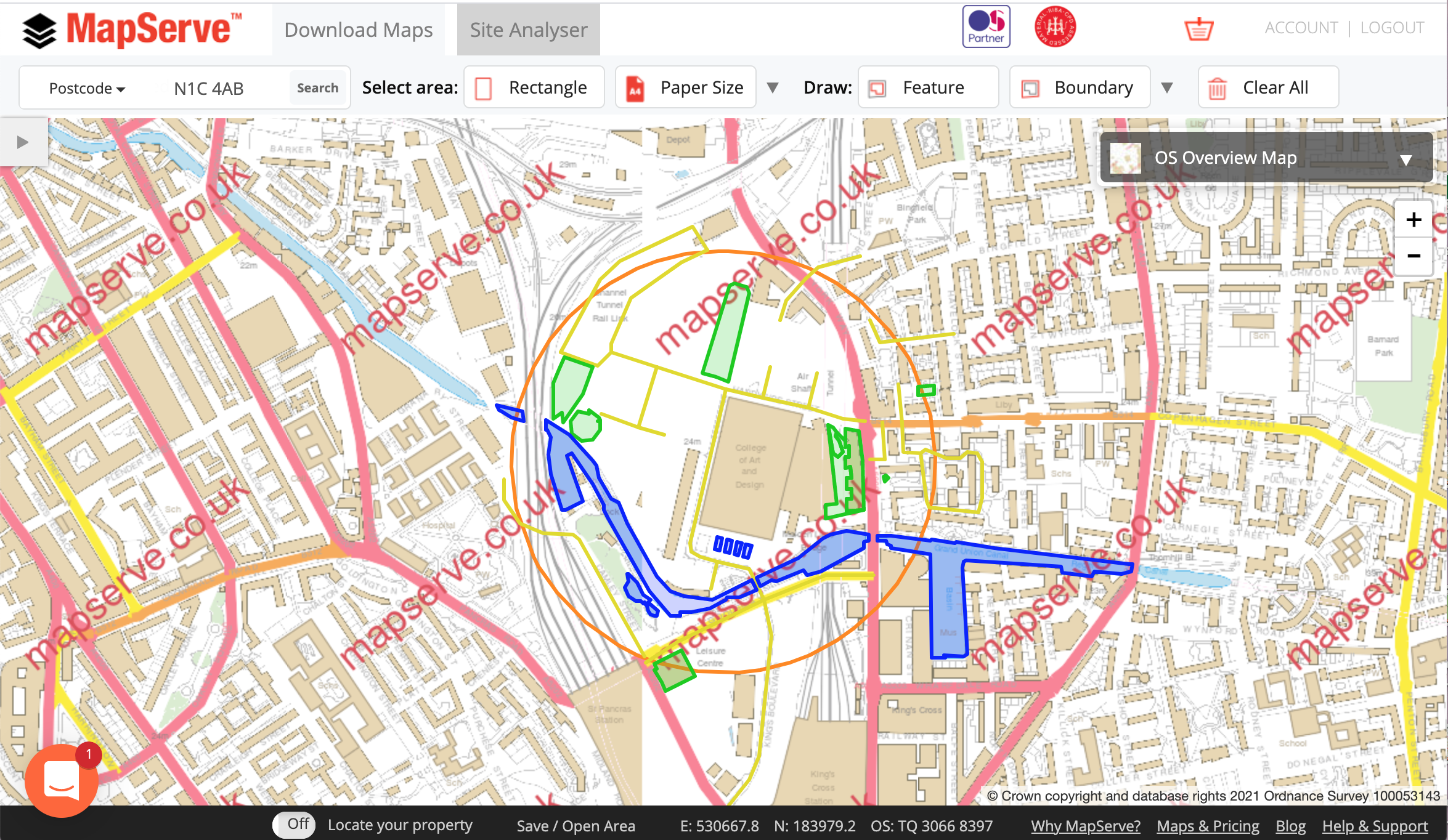Switch to the Site Analyser tab
Image resolution: width=1448 pixels, height=840 pixels.
coord(529,30)
